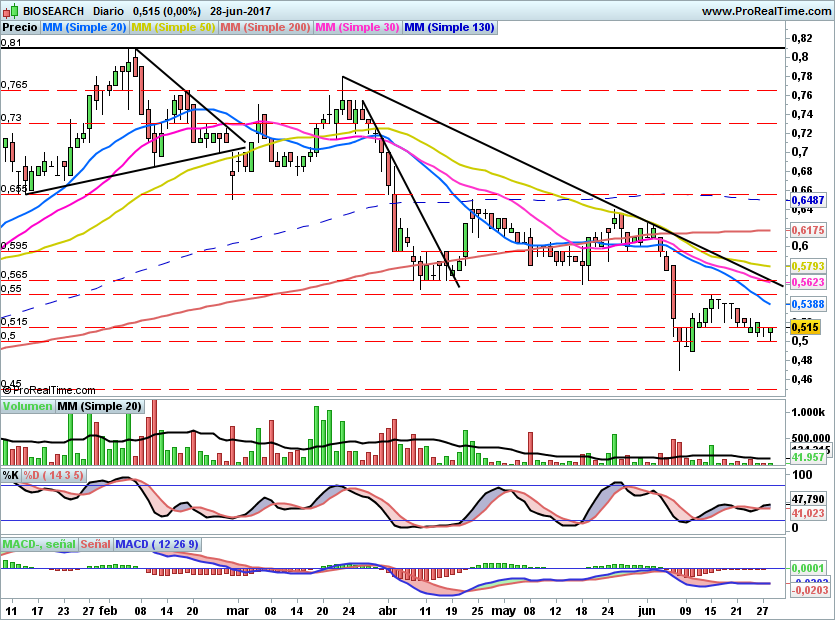Select the 0,5388 blue price axis tag
Viewport: 835px width, 620px height.
[x=808, y=304]
